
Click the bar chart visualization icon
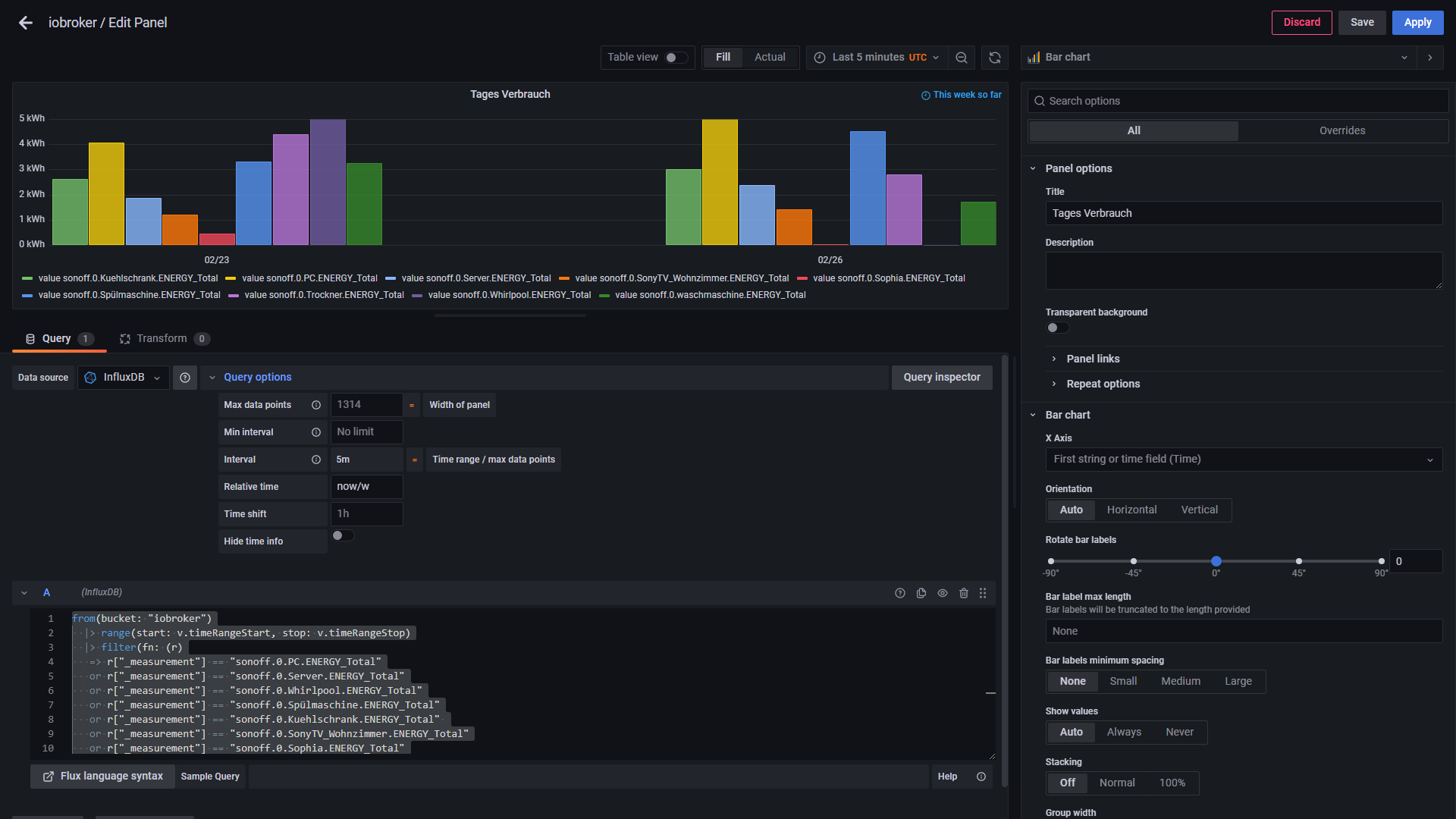click(x=1034, y=58)
